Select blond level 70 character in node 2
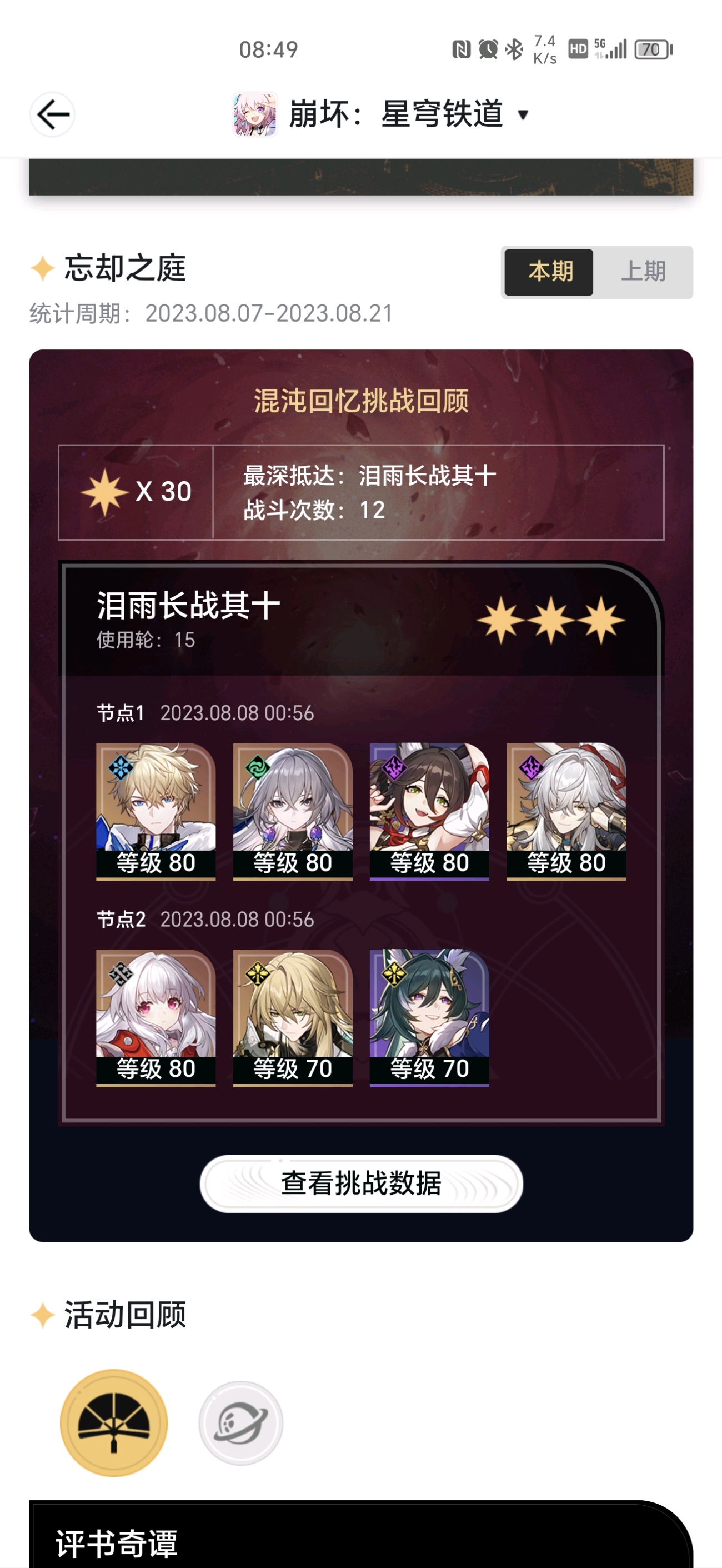This screenshot has width=722, height=1568. (x=293, y=1018)
